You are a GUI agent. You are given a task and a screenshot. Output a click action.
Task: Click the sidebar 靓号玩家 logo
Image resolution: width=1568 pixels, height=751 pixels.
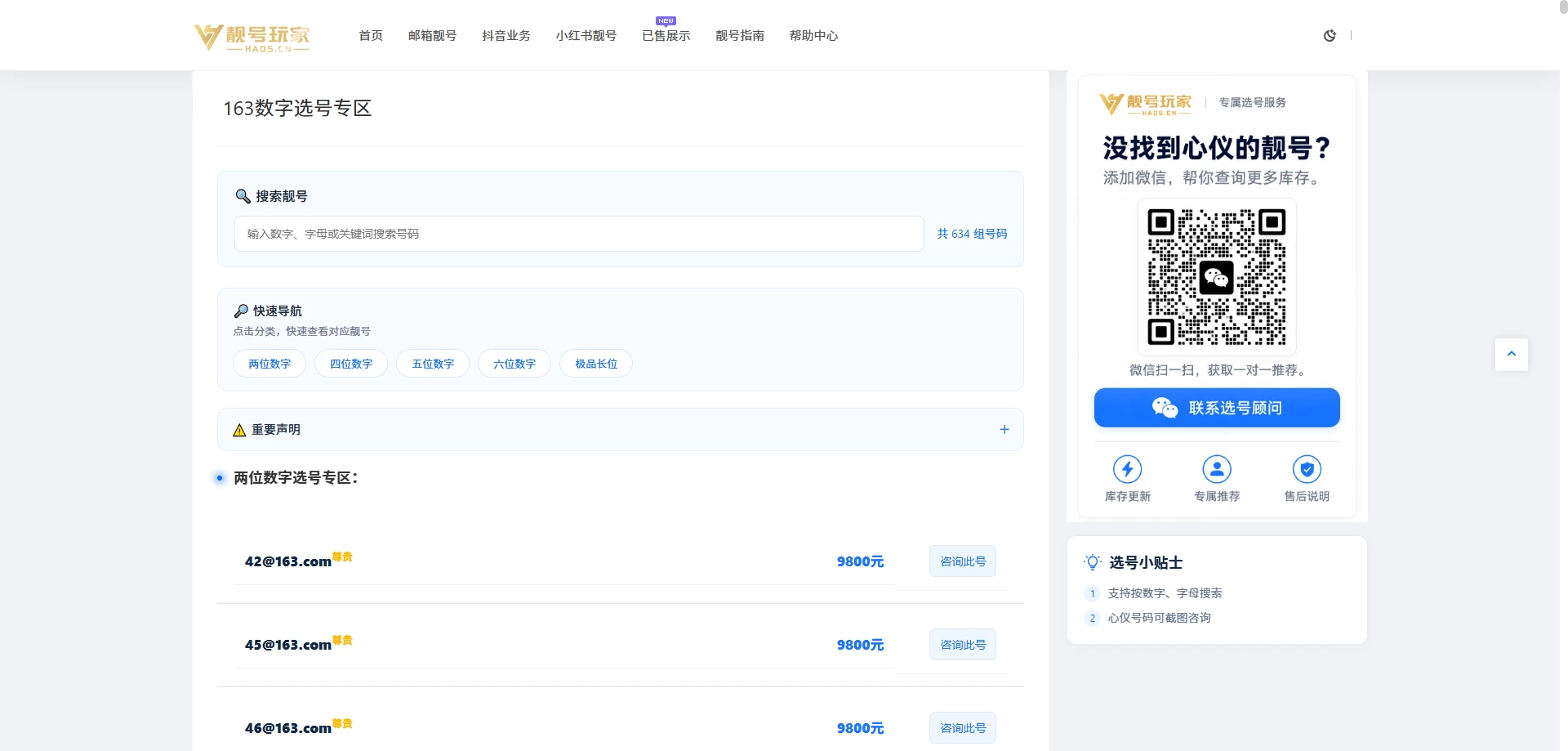1146,103
